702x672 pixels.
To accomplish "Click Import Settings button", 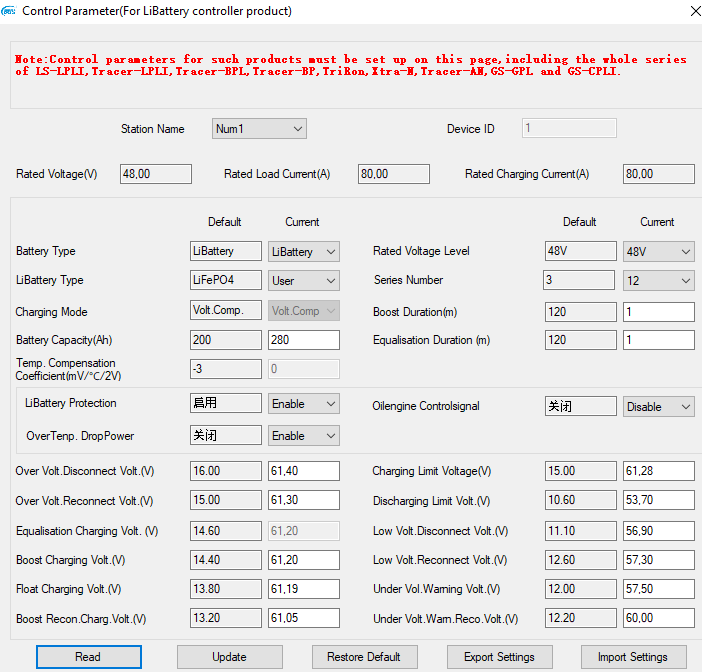I will pos(633,657).
